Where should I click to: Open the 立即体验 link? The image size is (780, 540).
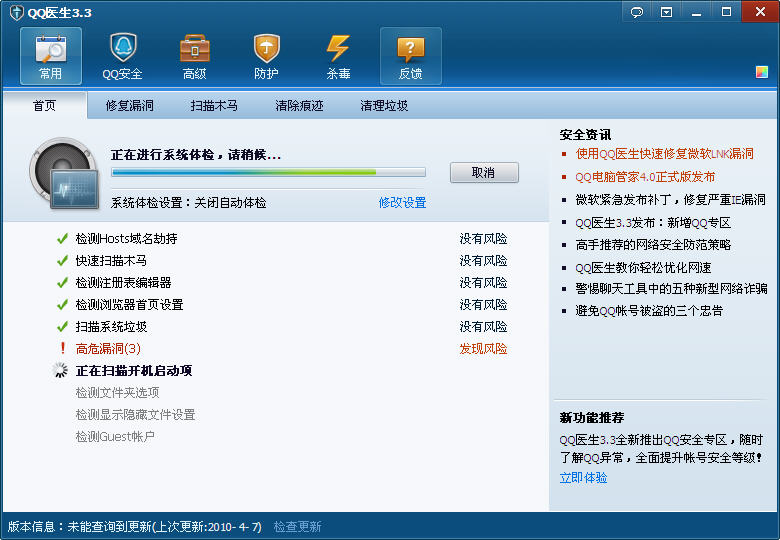pos(583,478)
